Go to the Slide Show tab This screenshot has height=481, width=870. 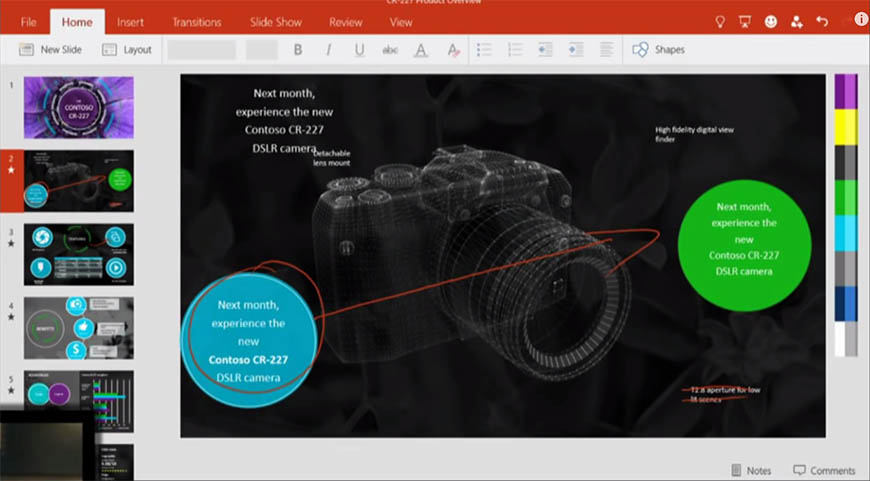click(x=276, y=22)
